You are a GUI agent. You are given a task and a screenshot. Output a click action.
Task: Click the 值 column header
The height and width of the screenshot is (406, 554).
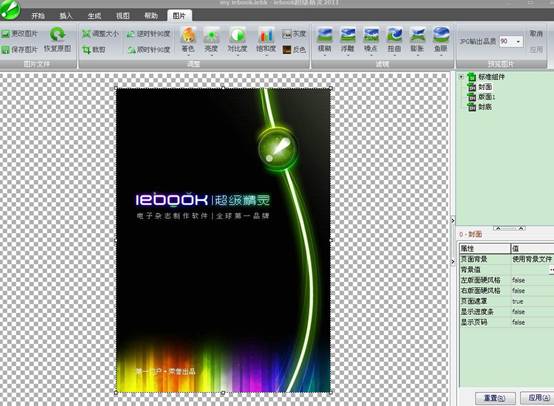pyautogui.click(x=532, y=248)
